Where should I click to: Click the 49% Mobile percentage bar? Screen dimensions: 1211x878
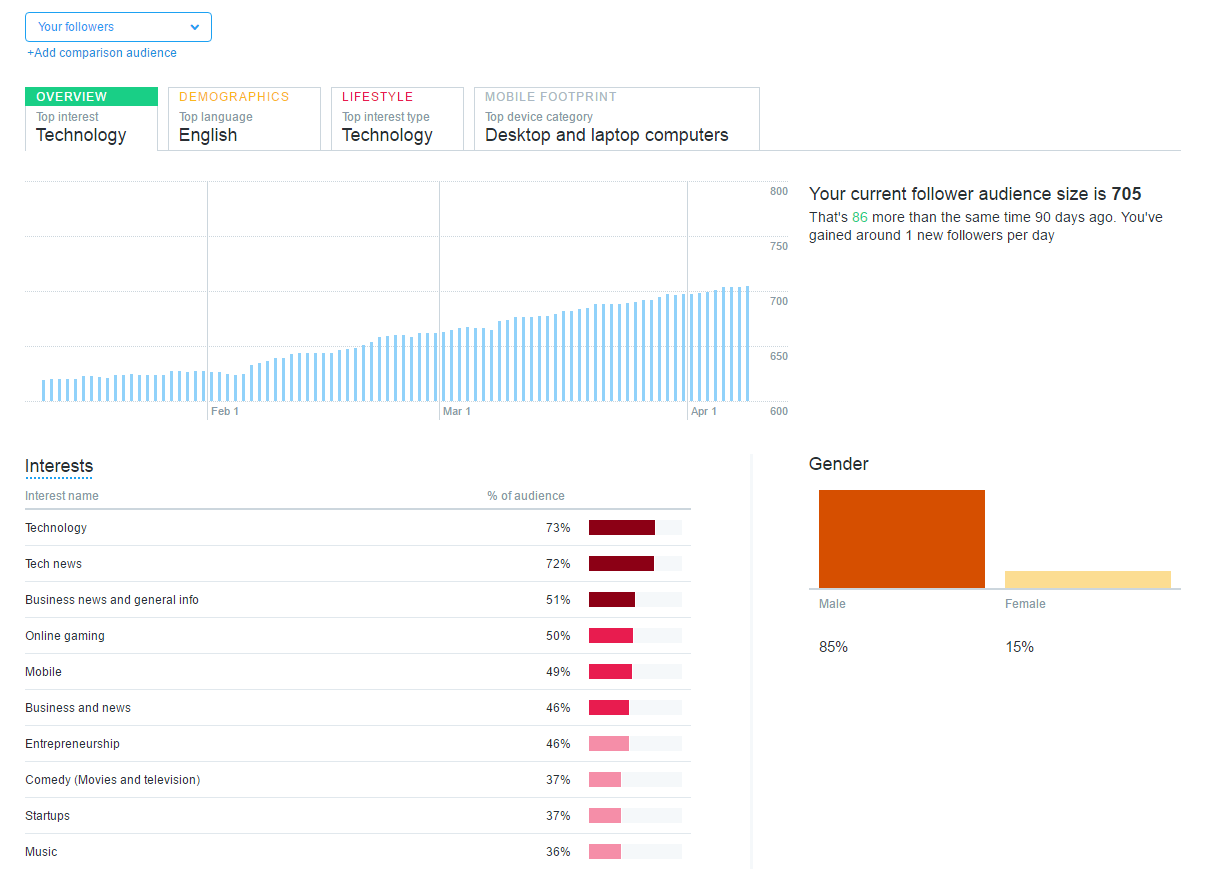tap(611, 672)
